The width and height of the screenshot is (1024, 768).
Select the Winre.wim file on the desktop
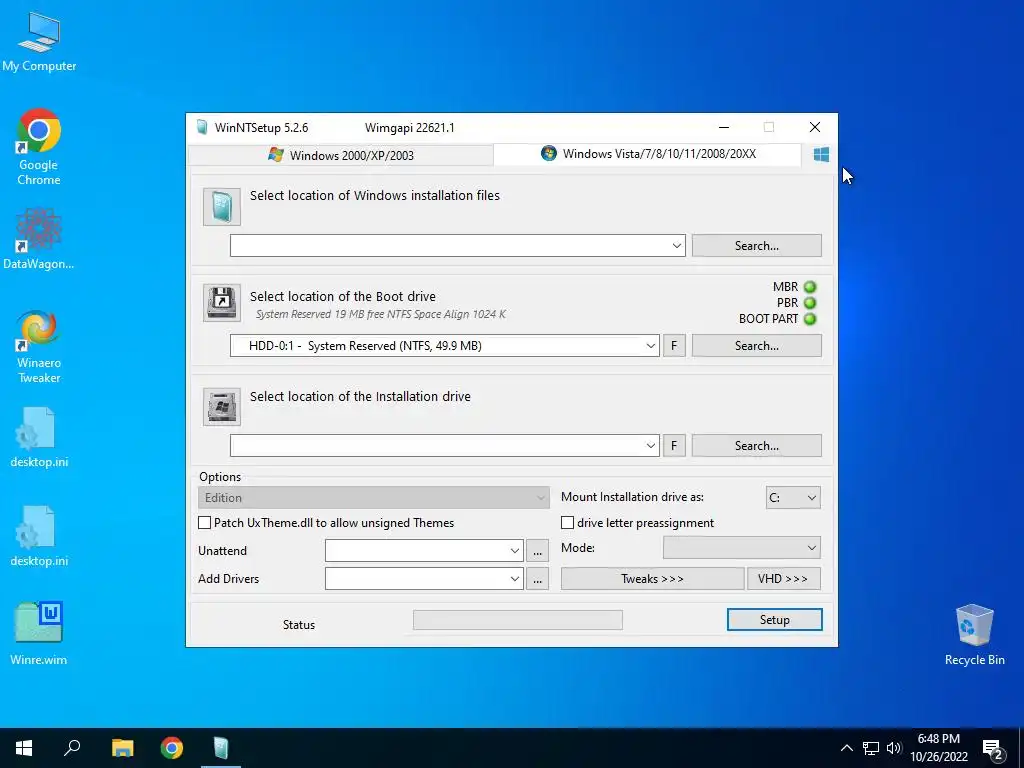coord(39,633)
